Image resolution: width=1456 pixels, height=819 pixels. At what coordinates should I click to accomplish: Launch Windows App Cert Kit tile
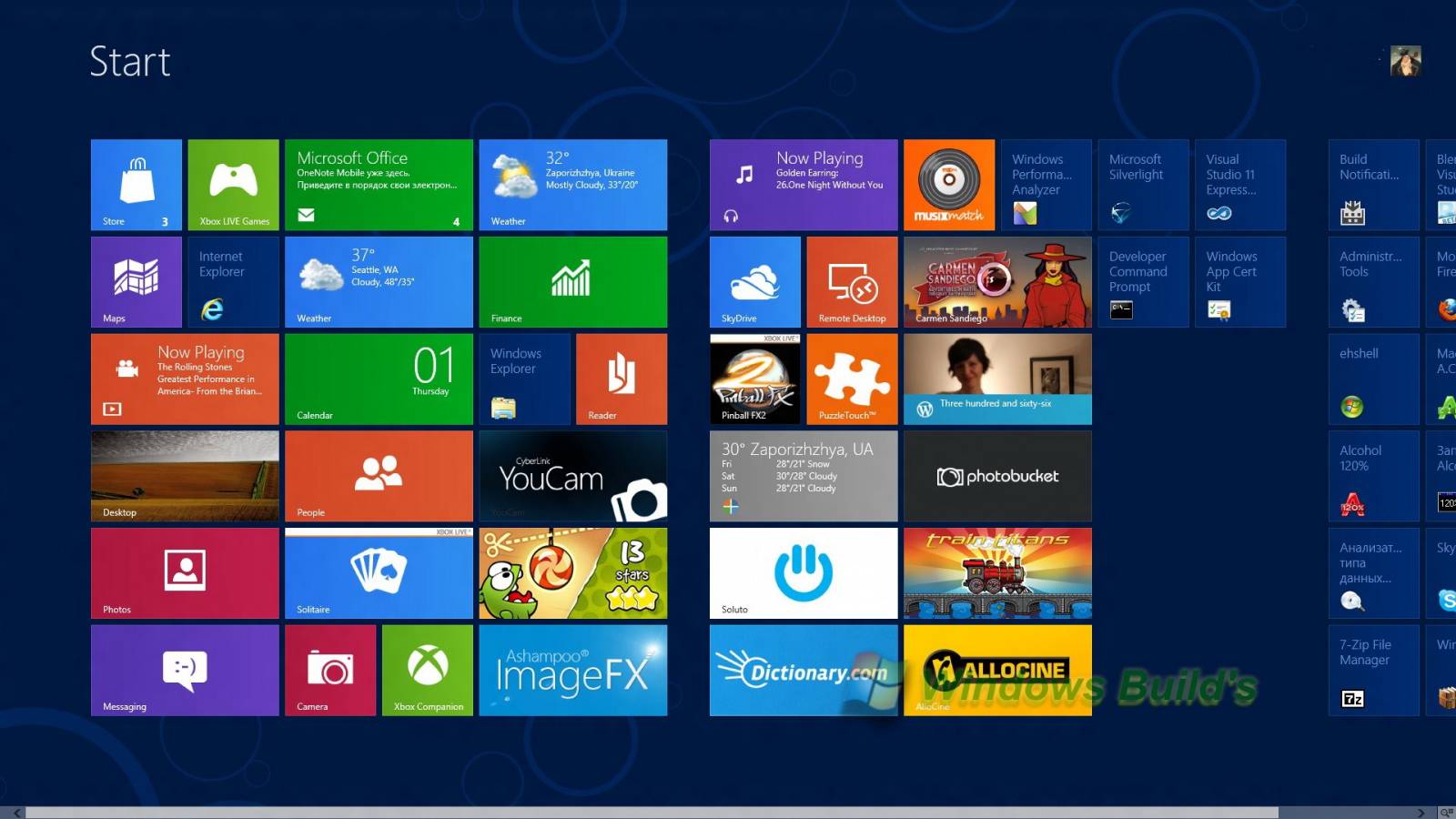click(x=1240, y=282)
